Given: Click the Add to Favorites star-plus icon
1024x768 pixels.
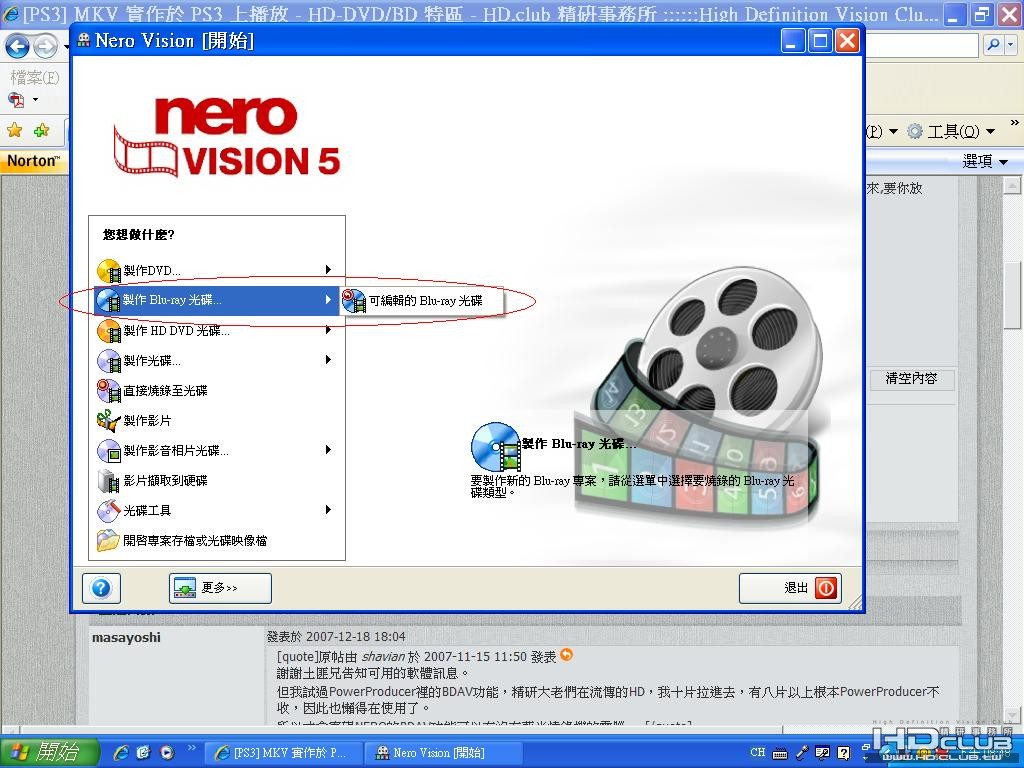Looking at the screenshot, I should 42,131.
